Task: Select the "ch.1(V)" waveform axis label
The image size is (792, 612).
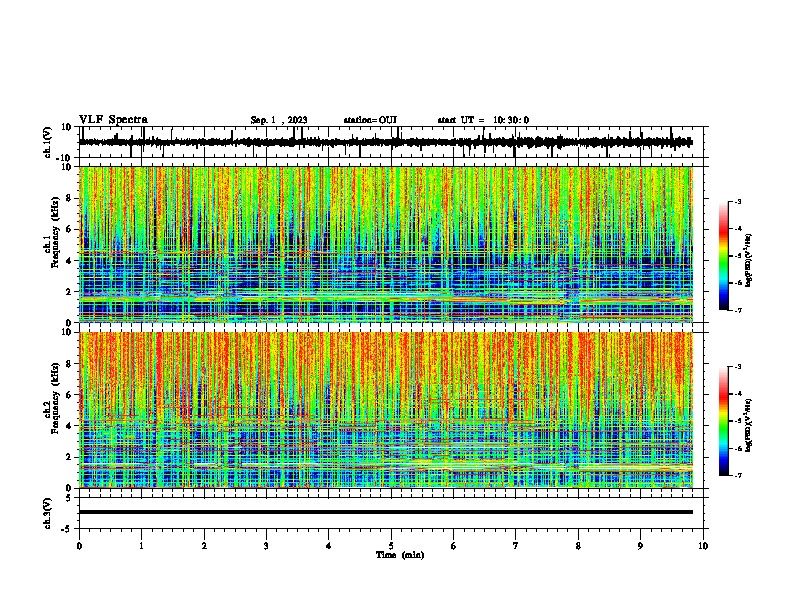Action: pos(48,142)
